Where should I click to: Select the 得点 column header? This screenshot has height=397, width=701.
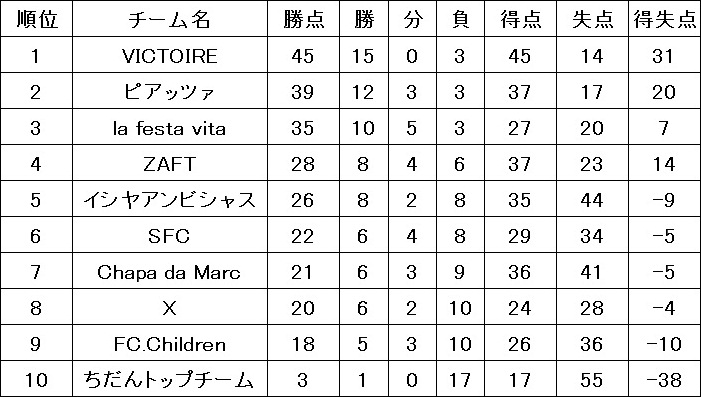pos(520,19)
